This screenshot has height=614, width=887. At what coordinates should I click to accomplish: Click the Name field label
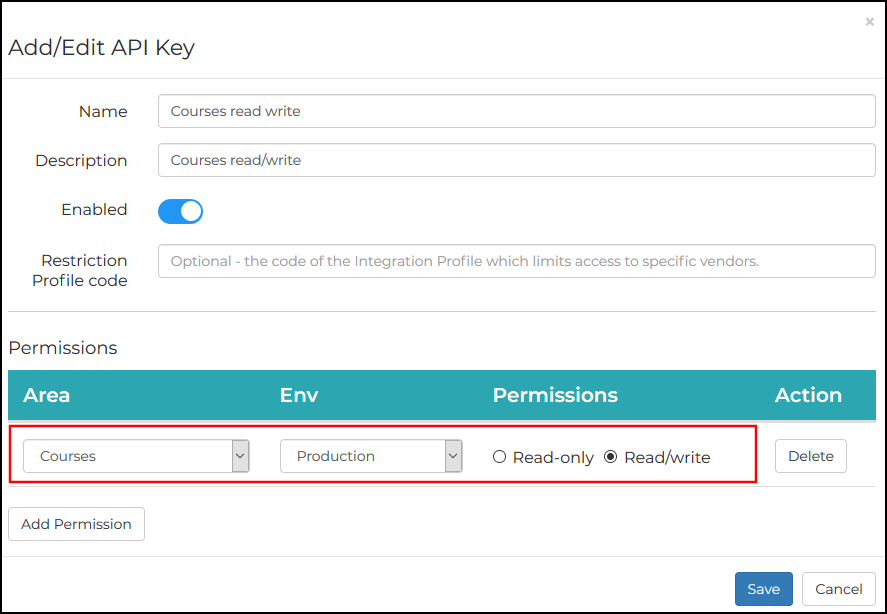pyautogui.click(x=103, y=112)
